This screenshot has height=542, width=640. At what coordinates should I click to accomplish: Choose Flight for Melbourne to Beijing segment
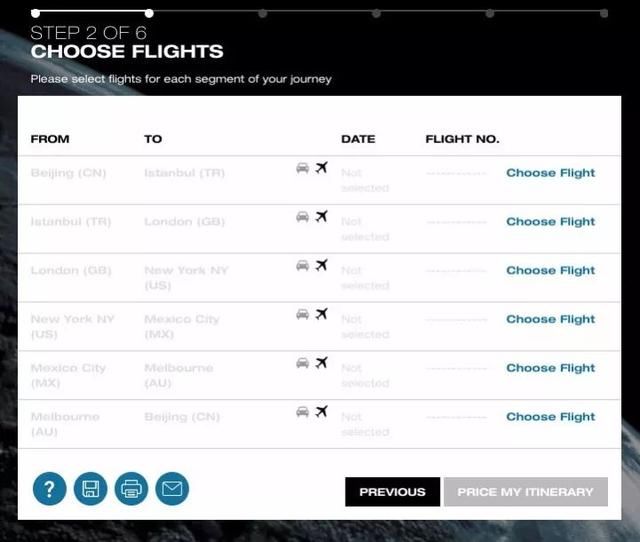[551, 417]
